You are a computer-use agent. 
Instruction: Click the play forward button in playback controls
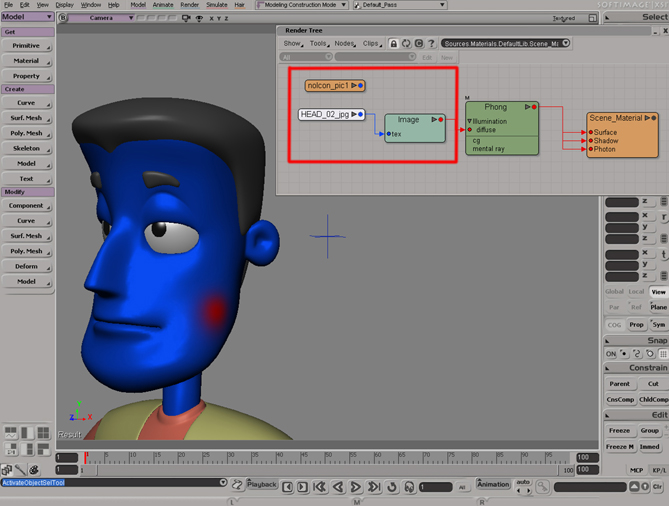point(357,487)
